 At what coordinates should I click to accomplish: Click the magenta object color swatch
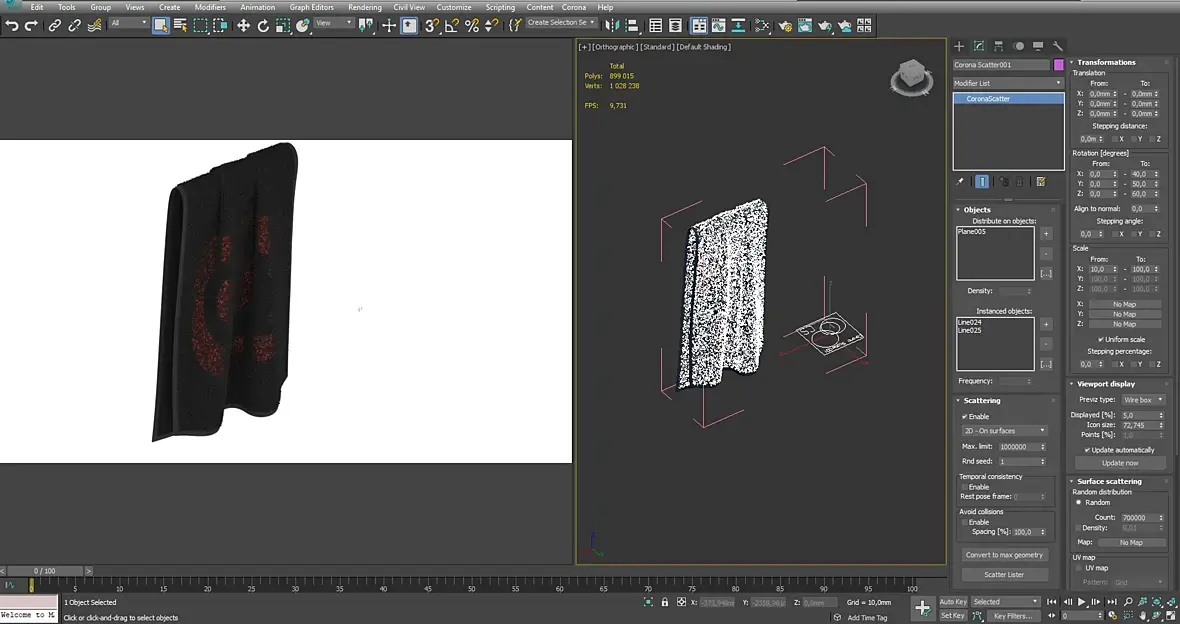[x=1059, y=65]
